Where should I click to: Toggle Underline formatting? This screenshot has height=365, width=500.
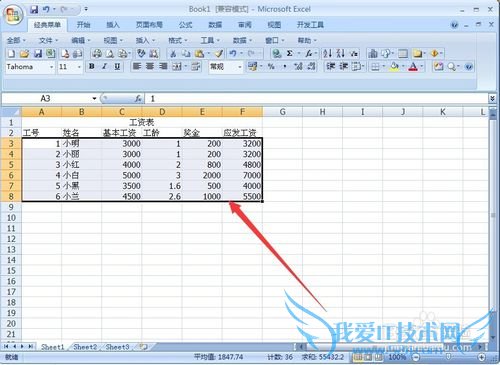click(x=117, y=67)
